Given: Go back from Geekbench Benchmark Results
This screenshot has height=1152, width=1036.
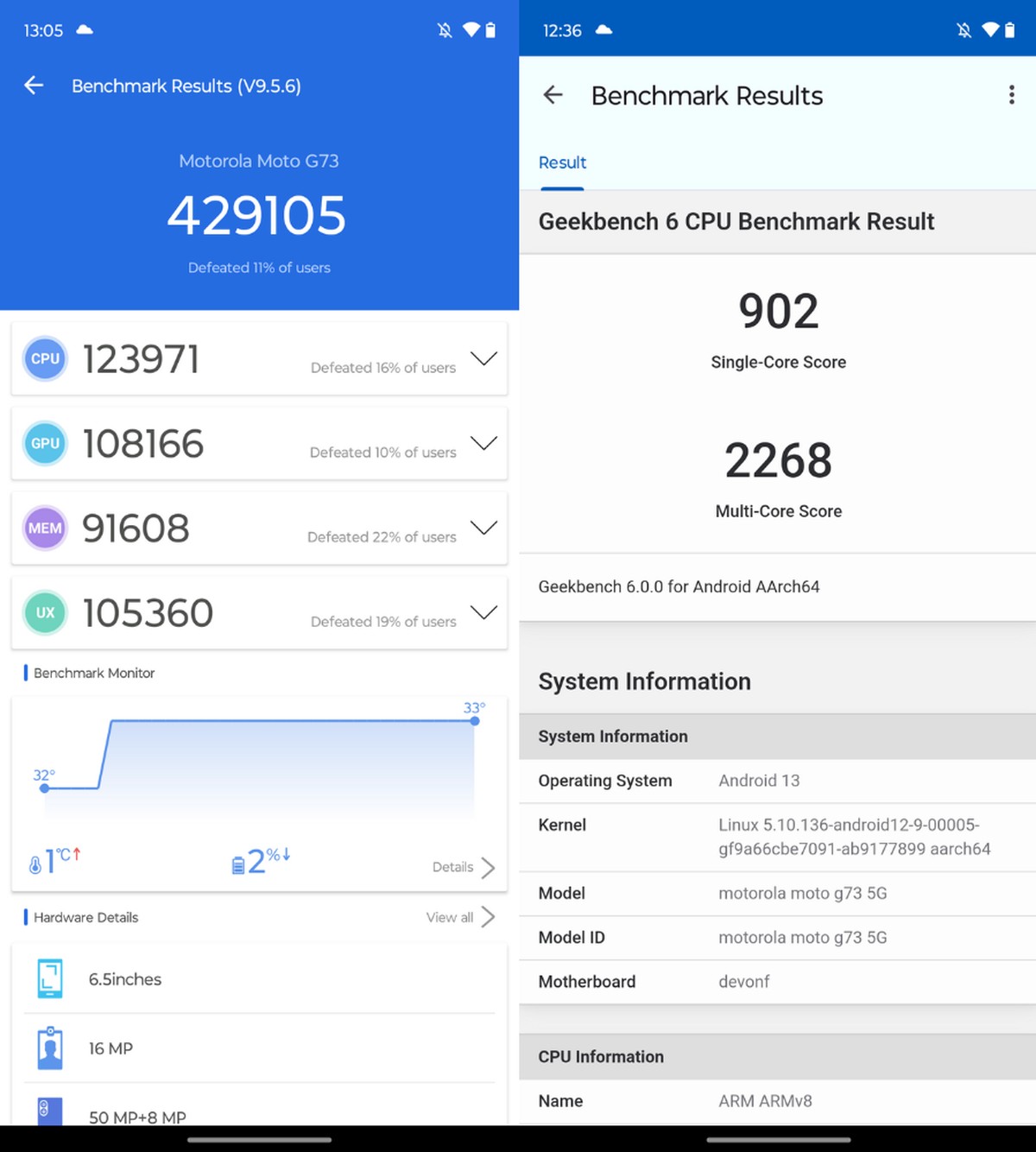Looking at the screenshot, I should [x=553, y=95].
